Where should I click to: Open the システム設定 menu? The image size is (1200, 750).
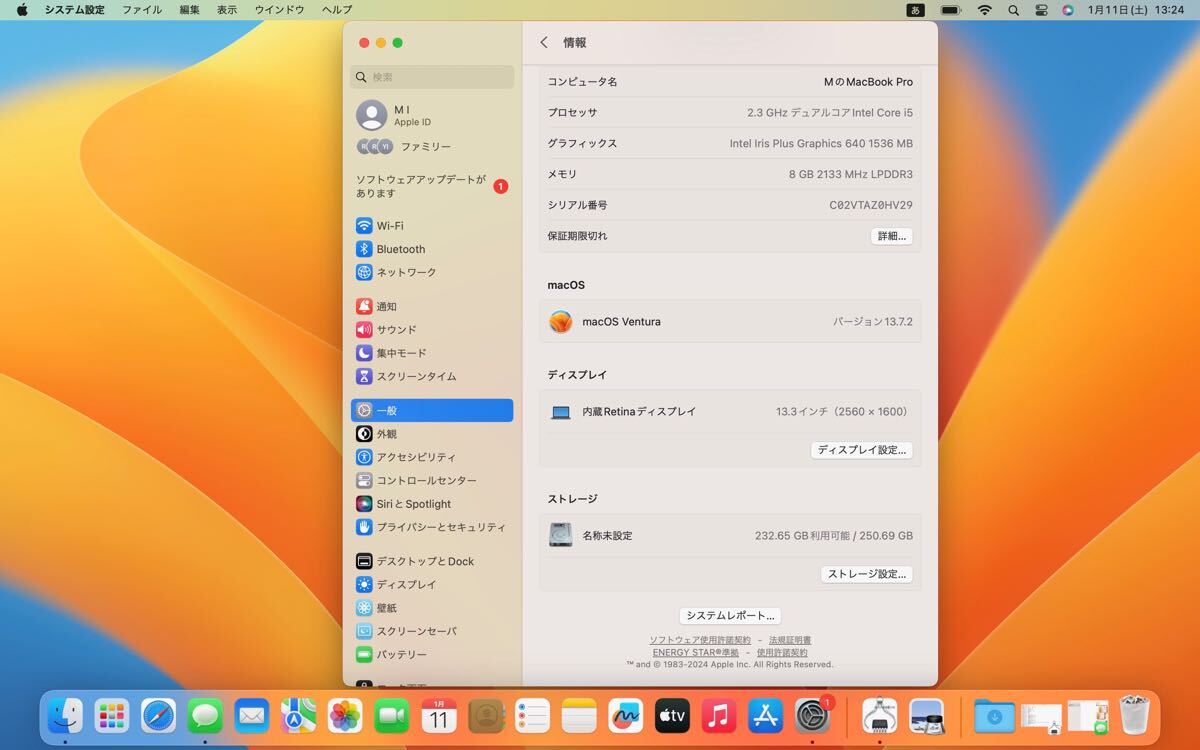pos(74,10)
